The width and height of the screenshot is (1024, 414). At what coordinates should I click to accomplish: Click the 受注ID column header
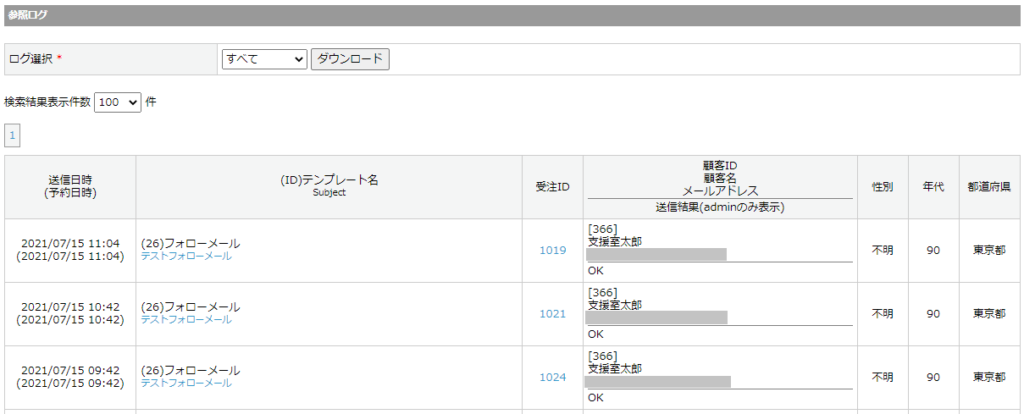point(552,187)
